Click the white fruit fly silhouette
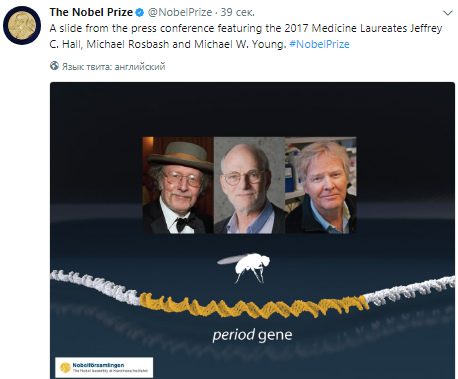This screenshot has width=458, height=379. [x=244, y=268]
